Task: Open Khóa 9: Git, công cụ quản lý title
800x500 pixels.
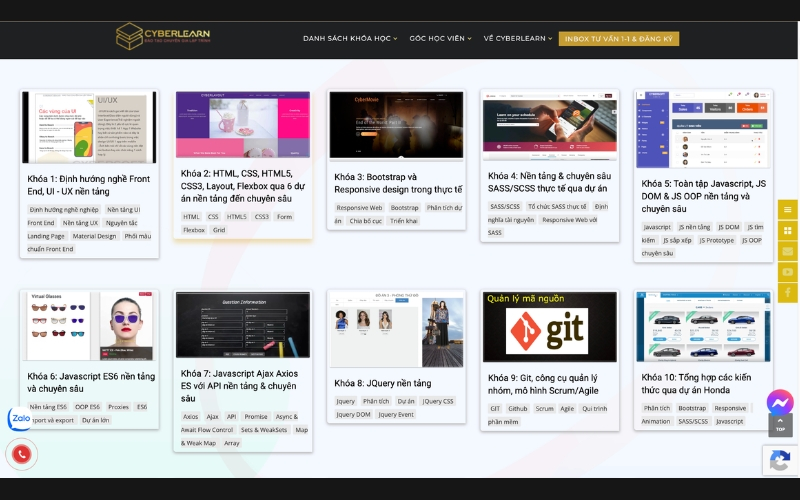Action: pyautogui.click(x=543, y=384)
